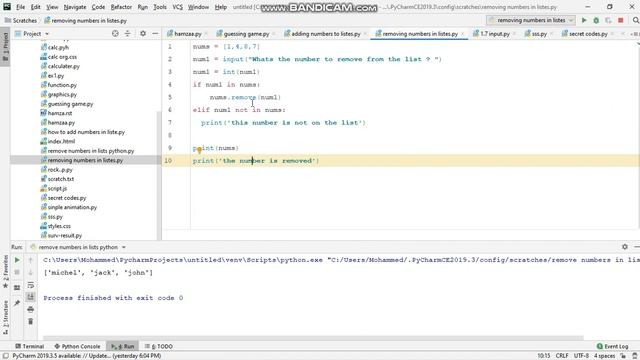Switch to sss.py editor tab
The image size is (640, 360).
pyautogui.click(x=539, y=33)
